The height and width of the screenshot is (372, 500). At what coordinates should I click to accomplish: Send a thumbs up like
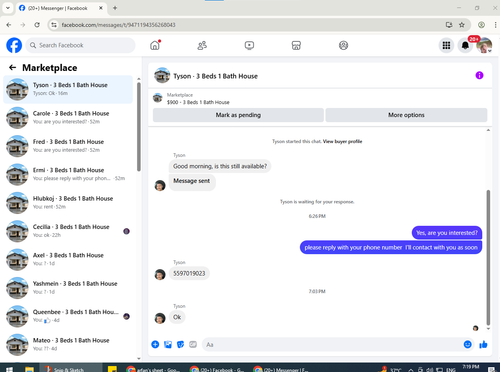[483, 344]
